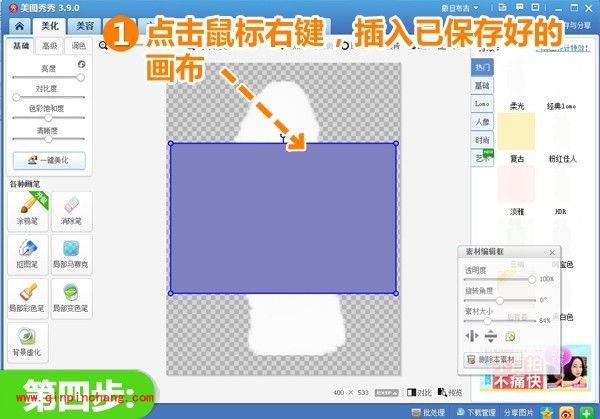This screenshot has width=600, height=419.
Task: Switch to the 美化 tab
Action: [x=50, y=27]
